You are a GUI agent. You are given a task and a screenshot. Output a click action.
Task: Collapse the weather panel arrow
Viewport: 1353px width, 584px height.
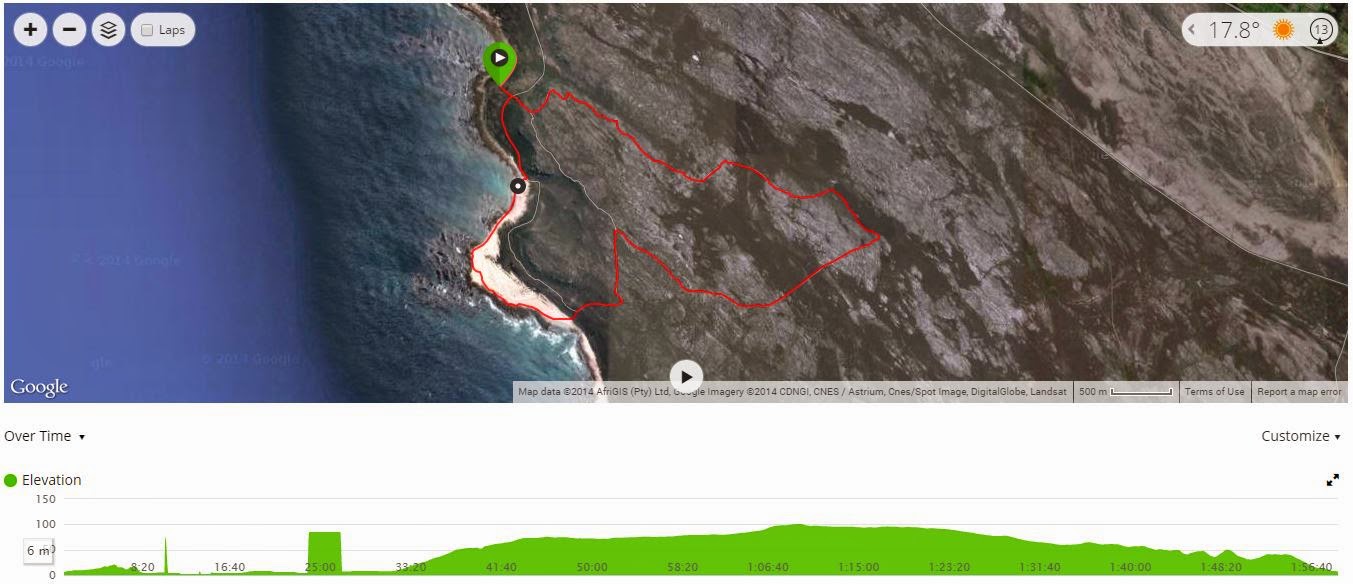coord(1192,30)
